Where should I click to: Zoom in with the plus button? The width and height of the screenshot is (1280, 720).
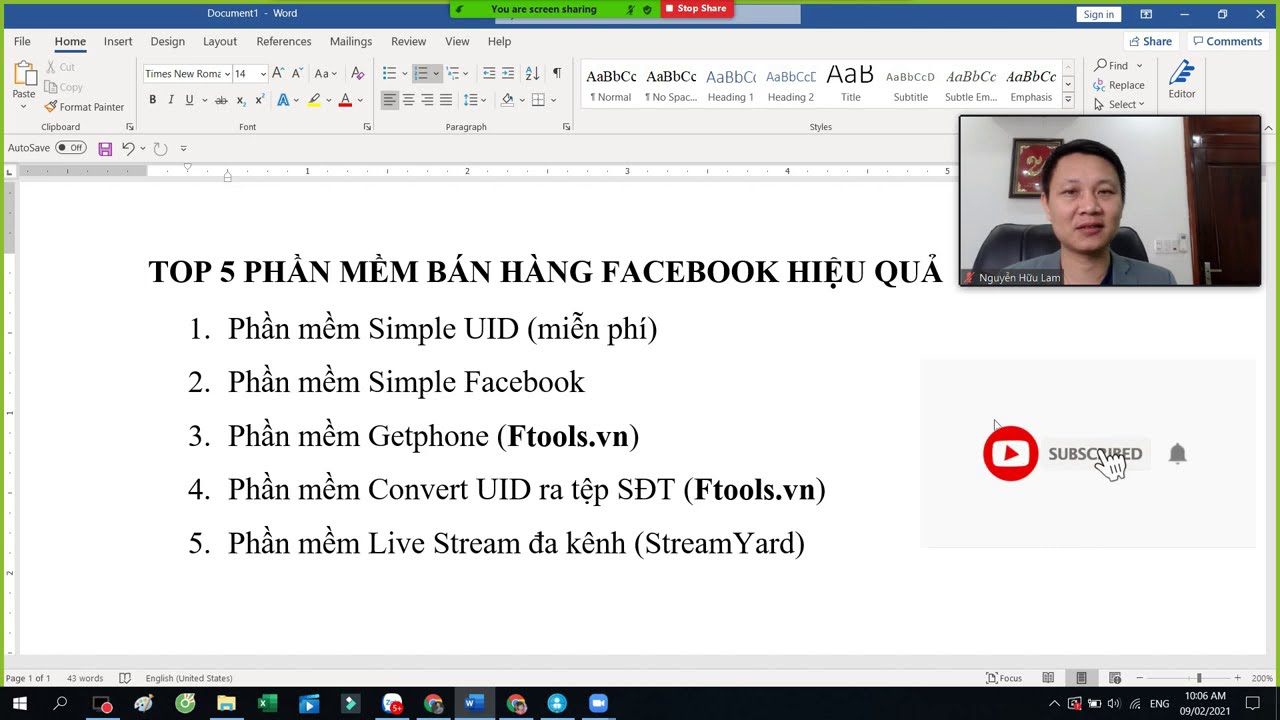pos(1237,678)
